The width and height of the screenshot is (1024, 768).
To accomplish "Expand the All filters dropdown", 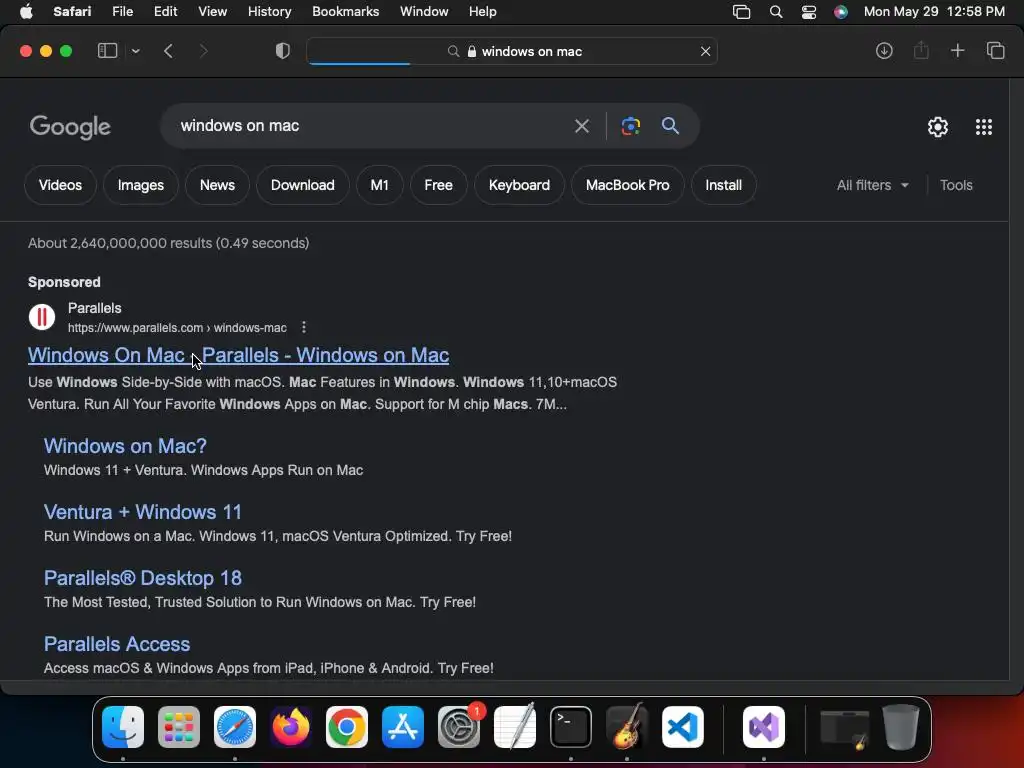I will pos(872,185).
